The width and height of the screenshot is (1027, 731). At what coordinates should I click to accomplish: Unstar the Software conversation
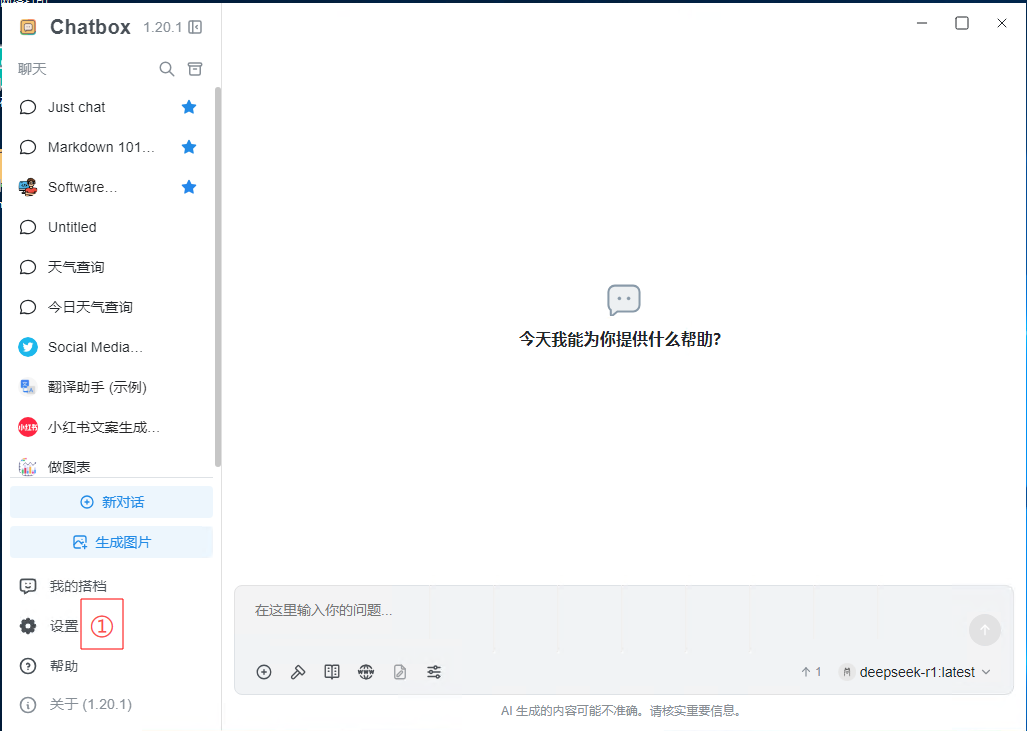click(189, 187)
